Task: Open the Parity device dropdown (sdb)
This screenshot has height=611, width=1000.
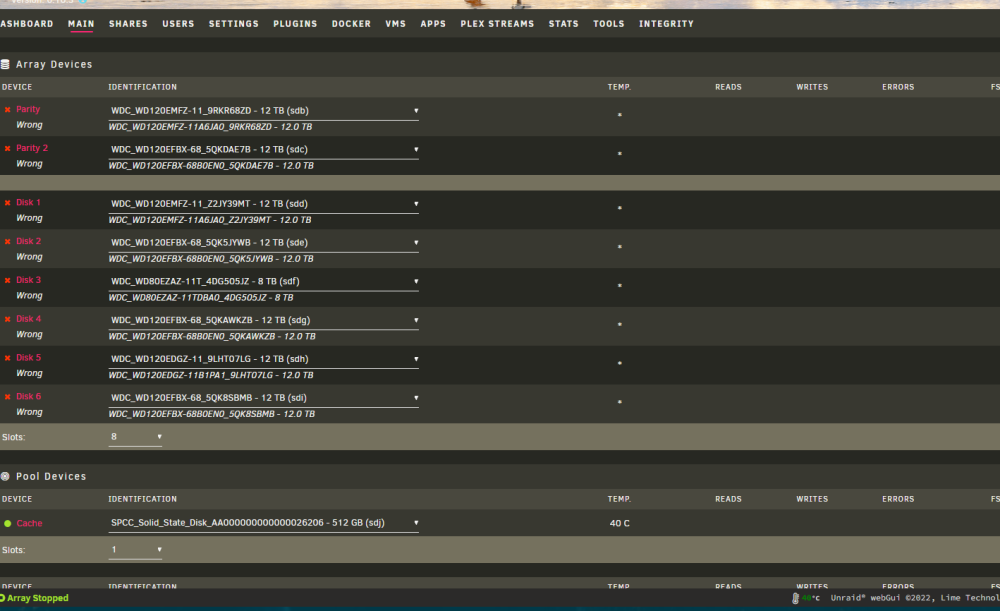Action: [x=263, y=111]
